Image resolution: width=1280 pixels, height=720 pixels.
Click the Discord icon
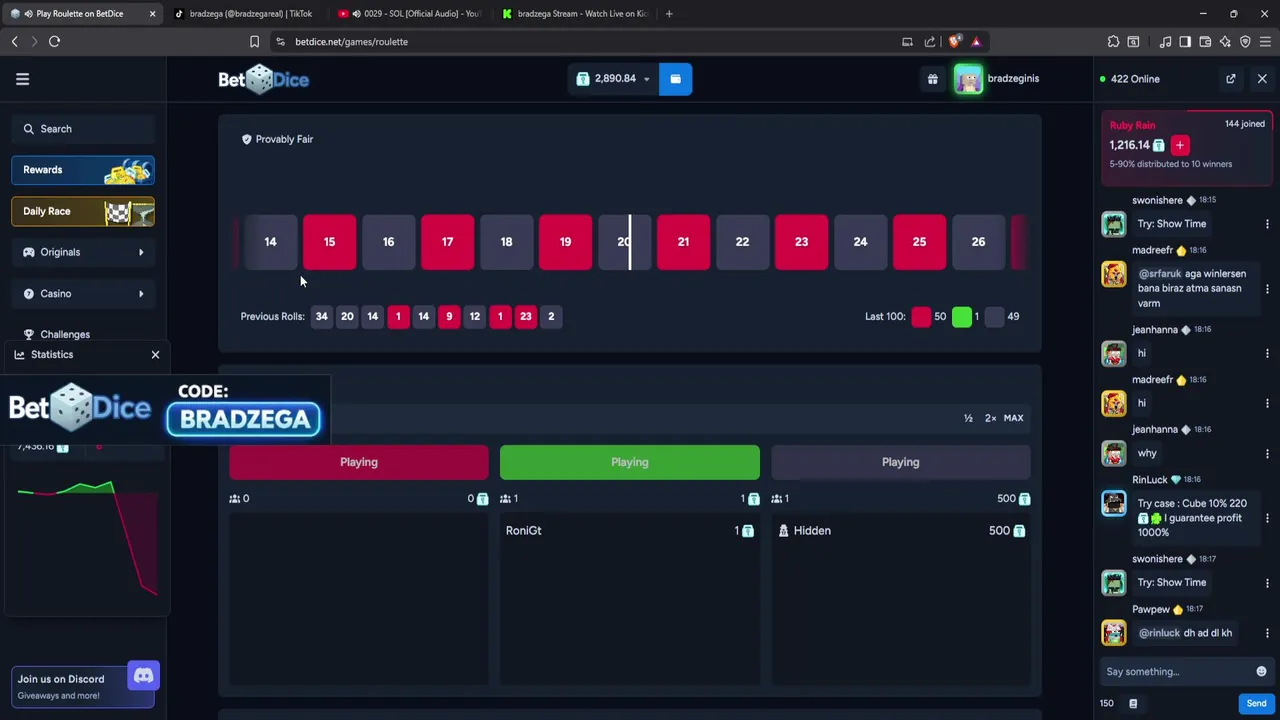[x=143, y=677]
